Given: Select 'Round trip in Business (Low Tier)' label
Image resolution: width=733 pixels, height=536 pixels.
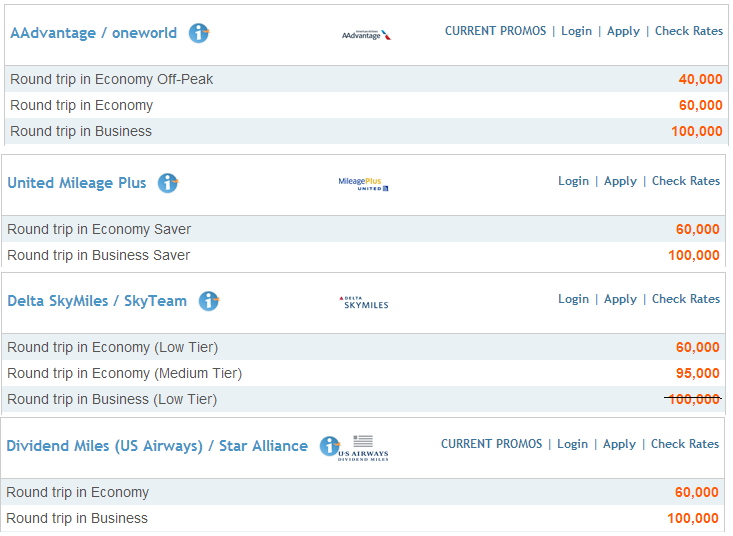Looking at the screenshot, I should 112,400.
